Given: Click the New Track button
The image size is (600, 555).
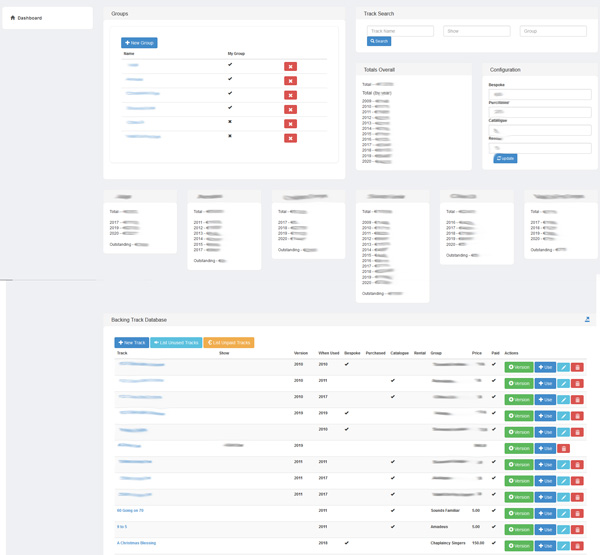Looking at the screenshot, I should click(132, 343).
